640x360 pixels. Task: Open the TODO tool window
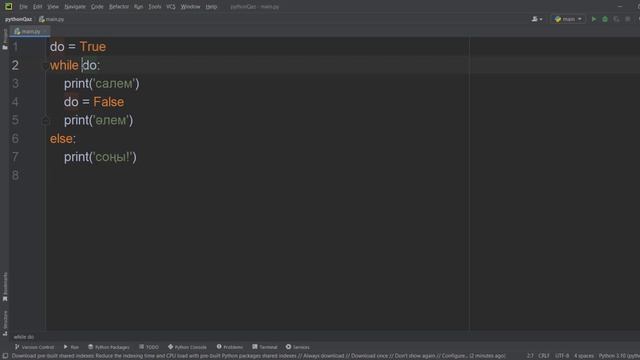point(149,347)
